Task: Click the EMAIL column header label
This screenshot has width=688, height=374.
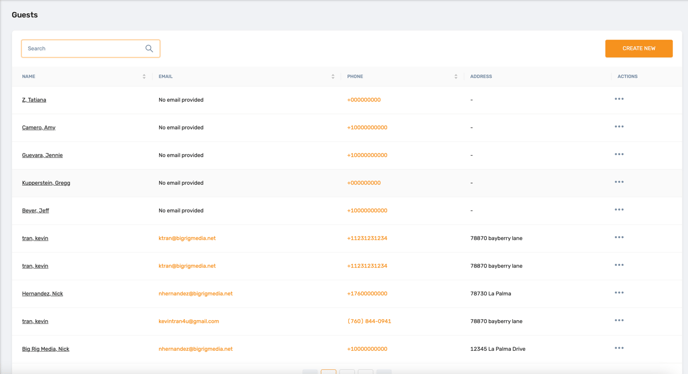Action: (x=165, y=76)
